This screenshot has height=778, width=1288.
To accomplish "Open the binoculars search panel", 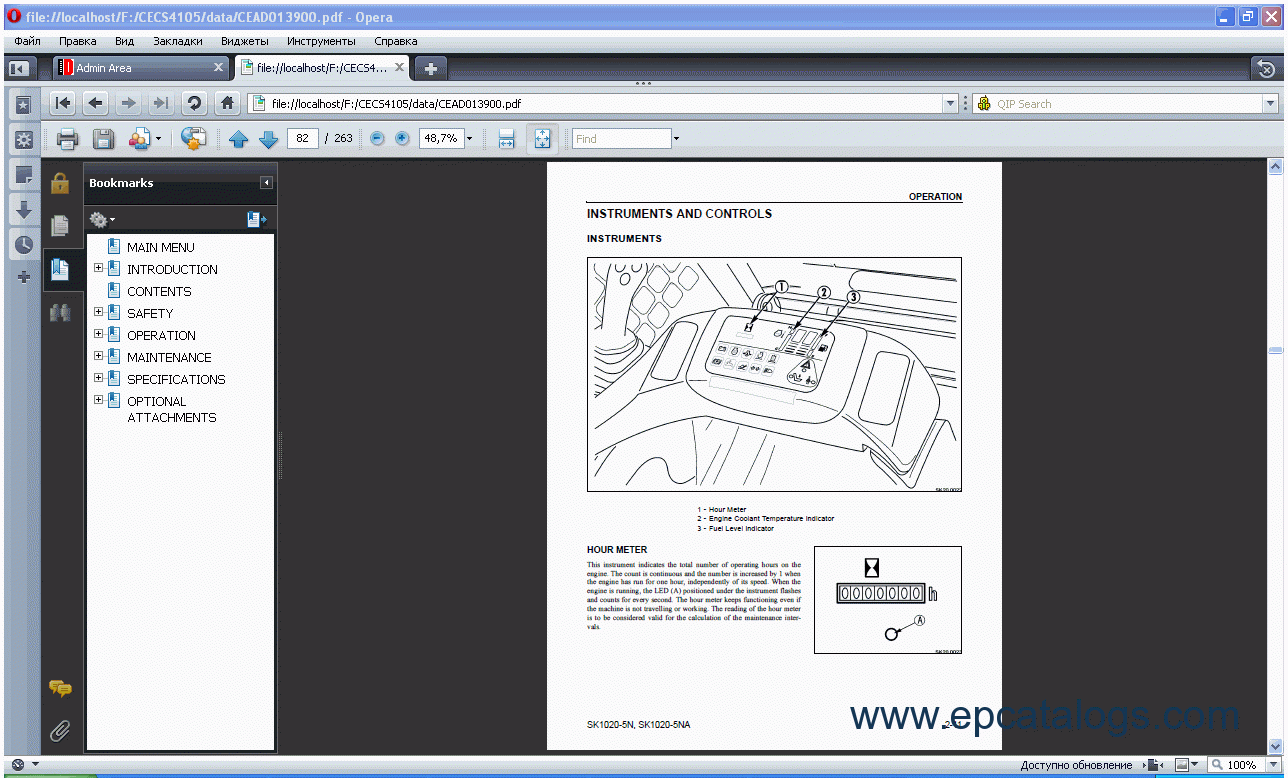I will point(60,312).
